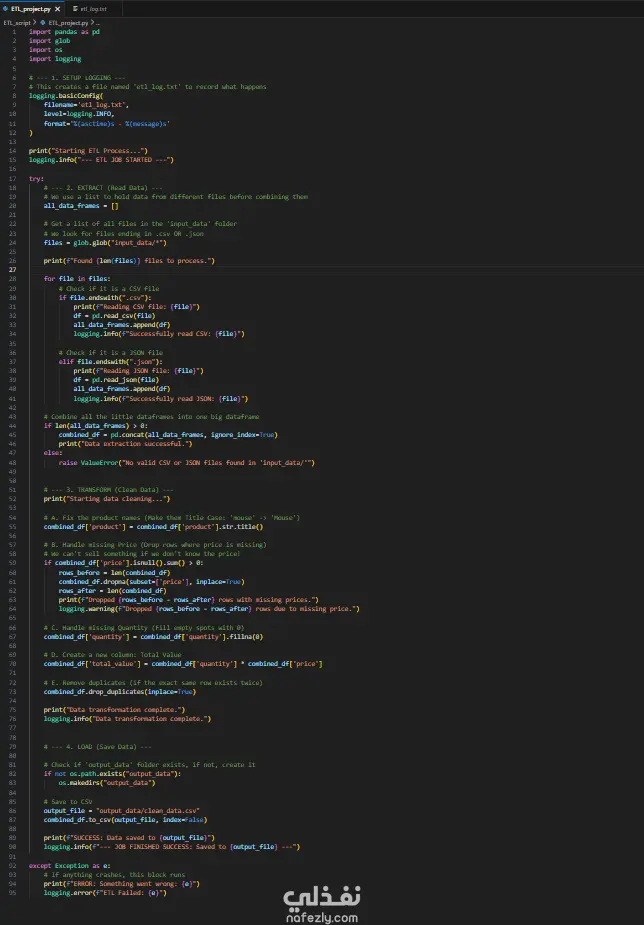Switch to the ETL_project.py editor tab
This screenshot has height=925, width=644.
[x=32, y=9]
